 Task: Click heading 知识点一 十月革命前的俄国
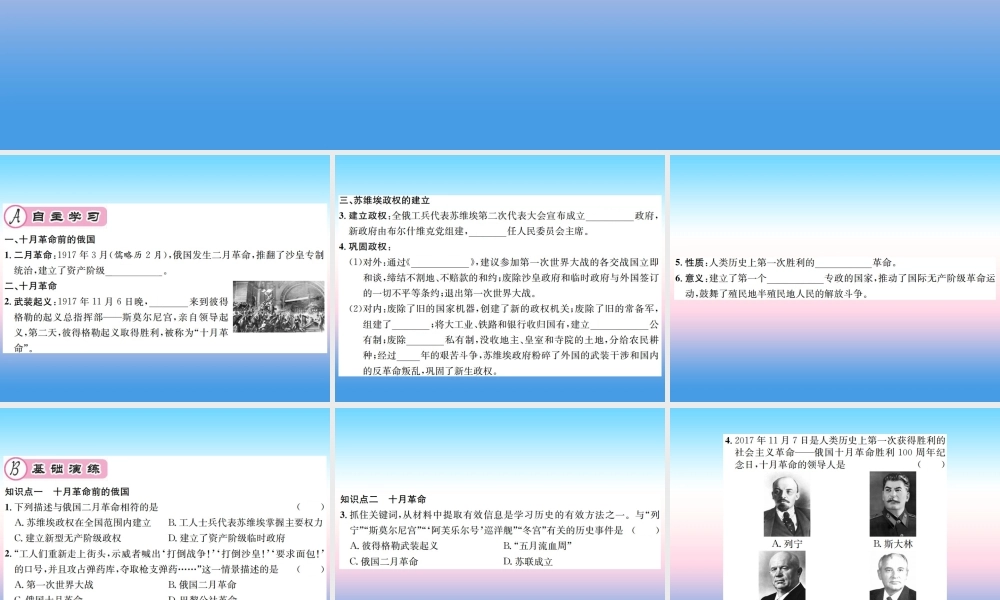(x=67, y=492)
